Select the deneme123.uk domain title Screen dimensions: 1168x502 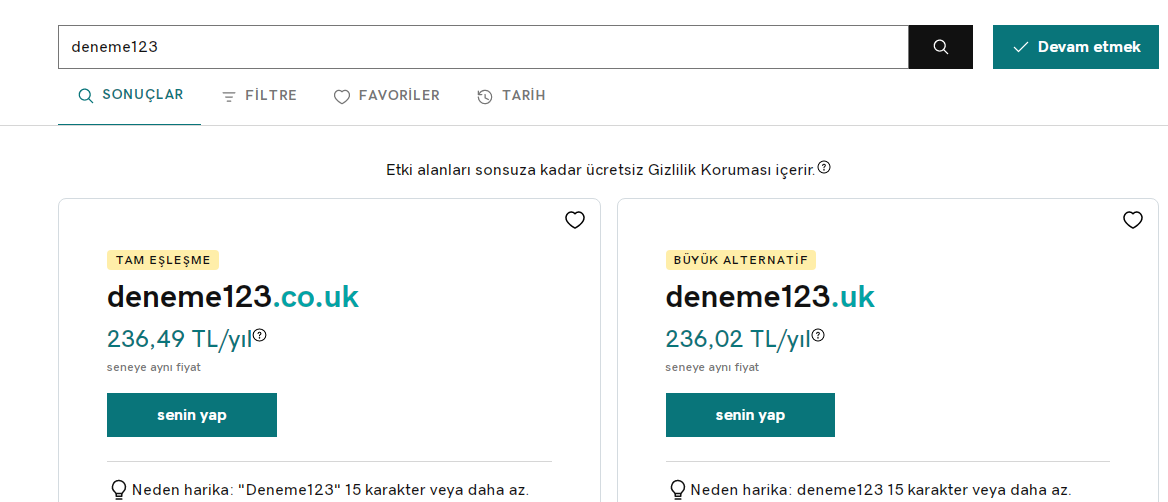(x=770, y=296)
